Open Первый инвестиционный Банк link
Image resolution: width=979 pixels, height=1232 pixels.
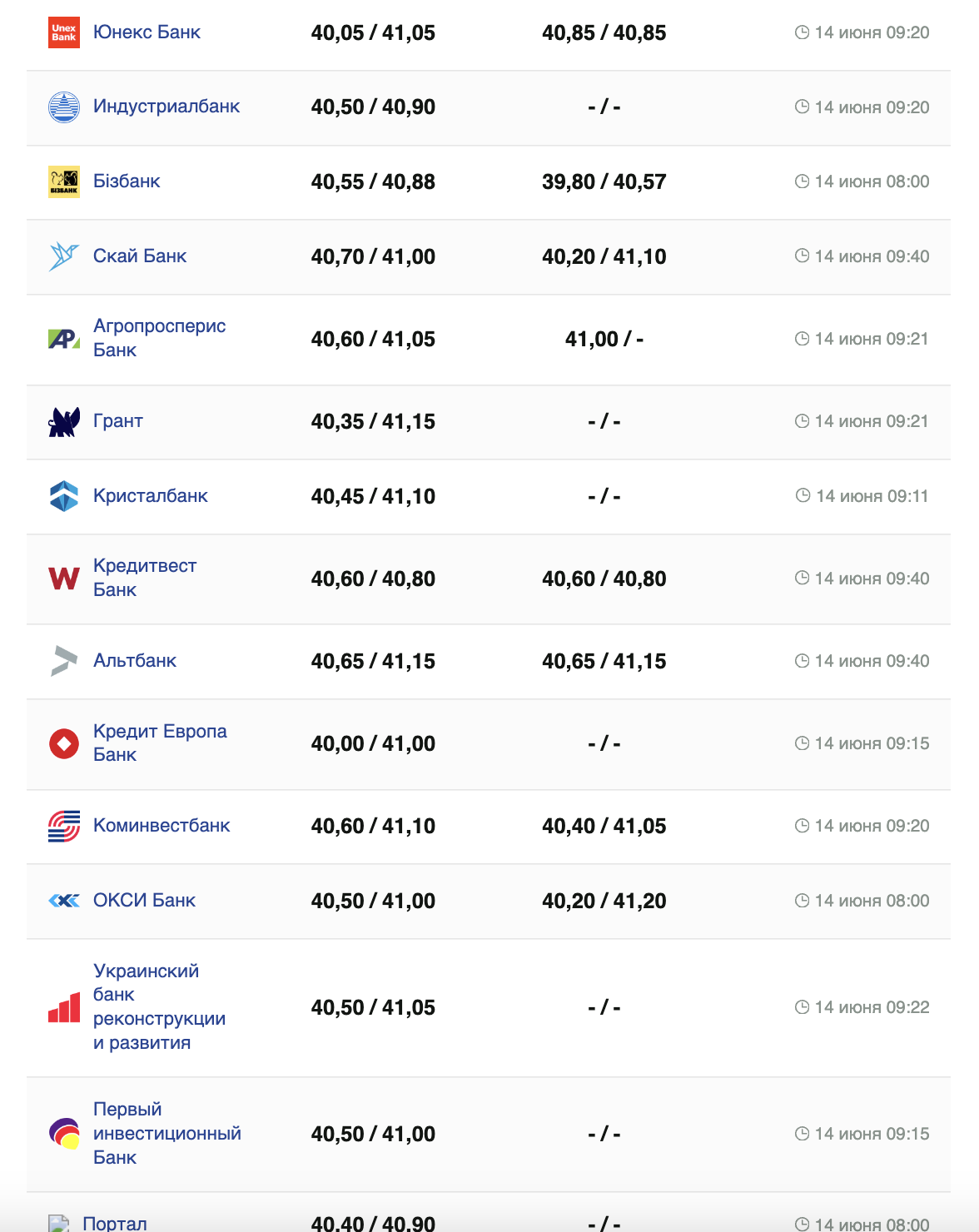(166, 1133)
